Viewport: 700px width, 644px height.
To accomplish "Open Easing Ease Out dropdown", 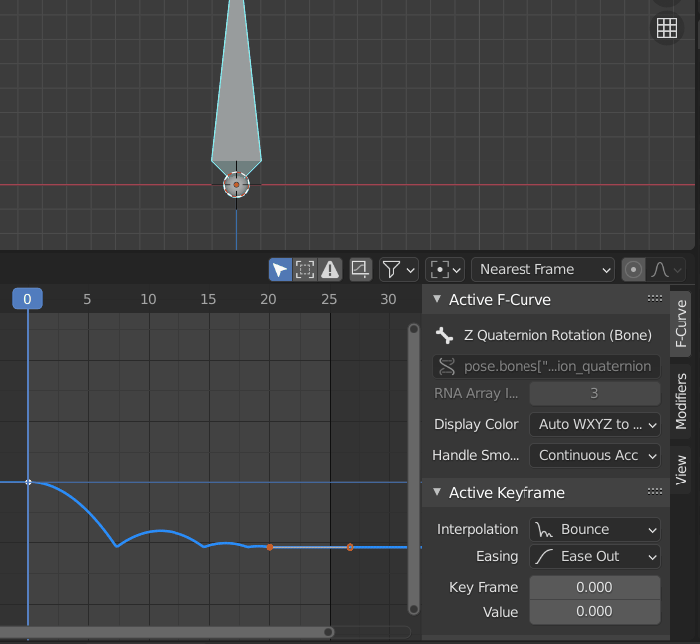I will click(x=594, y=557).
